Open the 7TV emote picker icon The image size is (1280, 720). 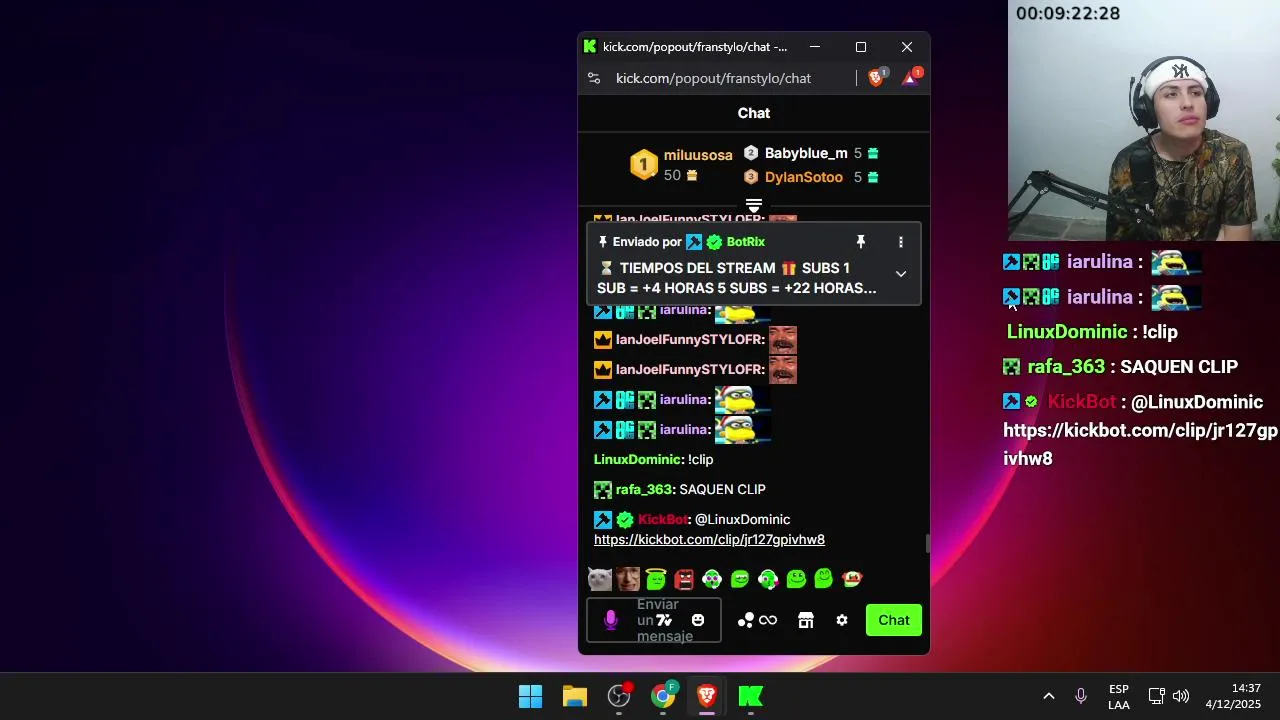click(x=664, y=620)
